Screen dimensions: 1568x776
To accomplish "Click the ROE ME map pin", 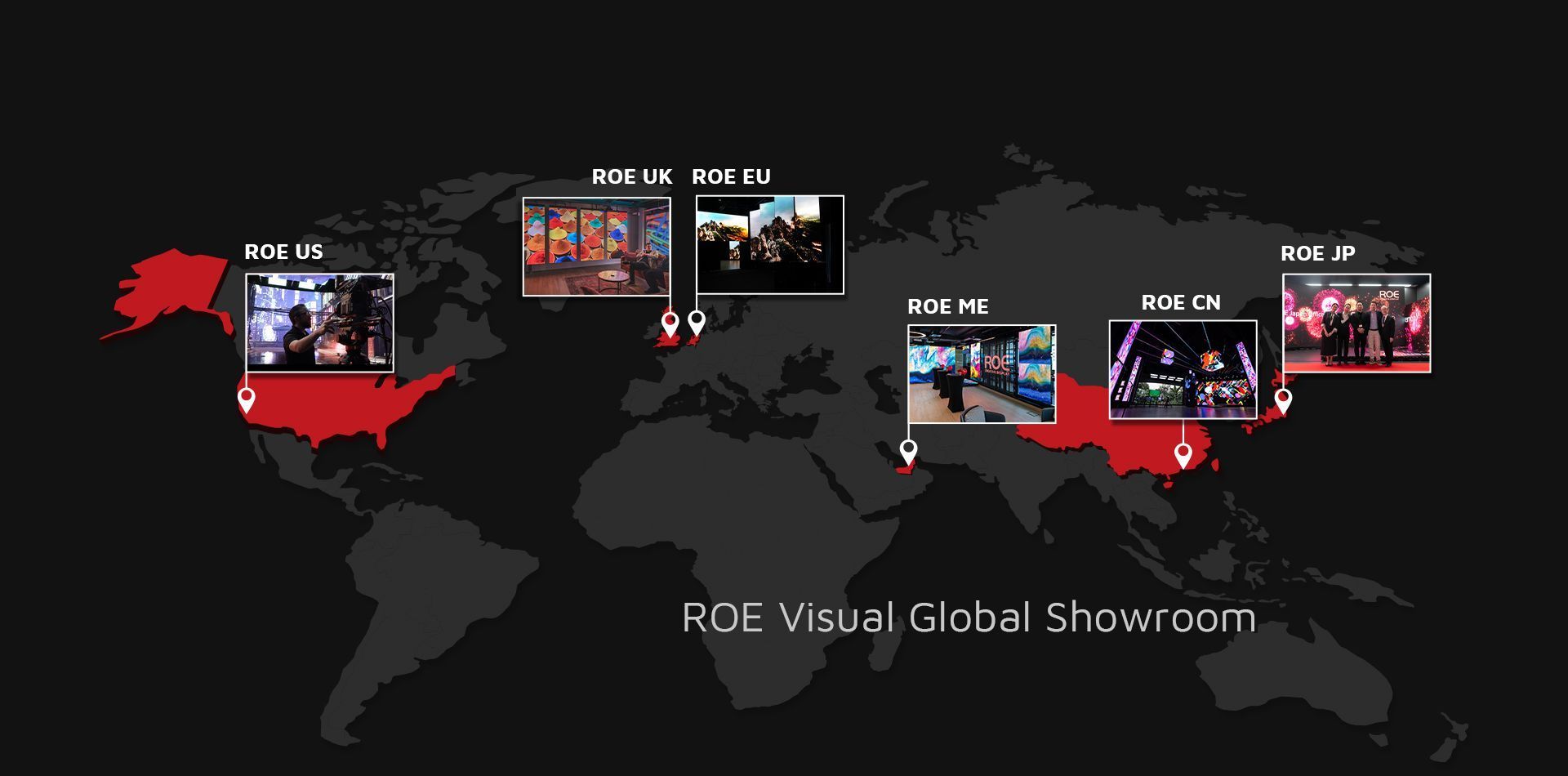I will click(x=908, y=451).
